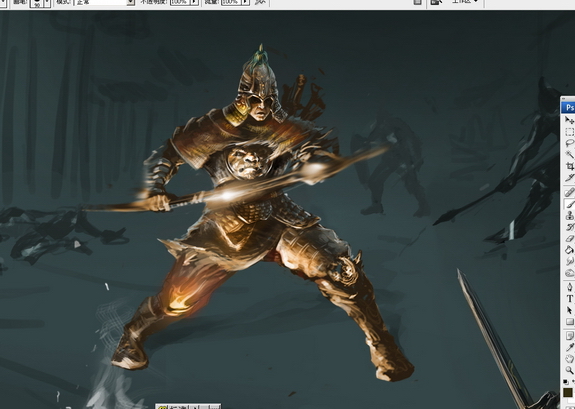Select the Lasso tool

pos(569,143)
